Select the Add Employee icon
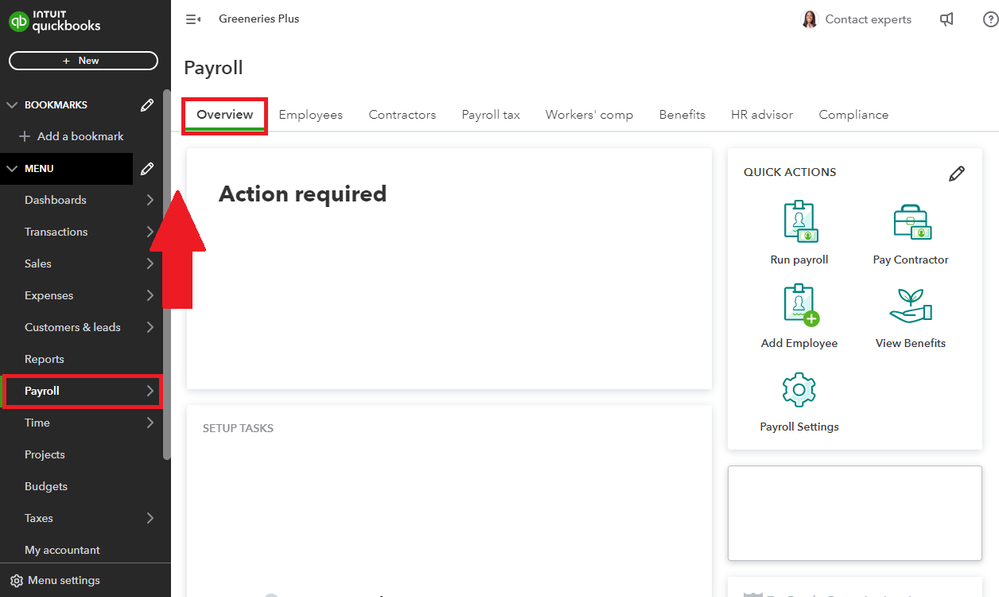This screenshot has height=597, width=999. [798, 305]
